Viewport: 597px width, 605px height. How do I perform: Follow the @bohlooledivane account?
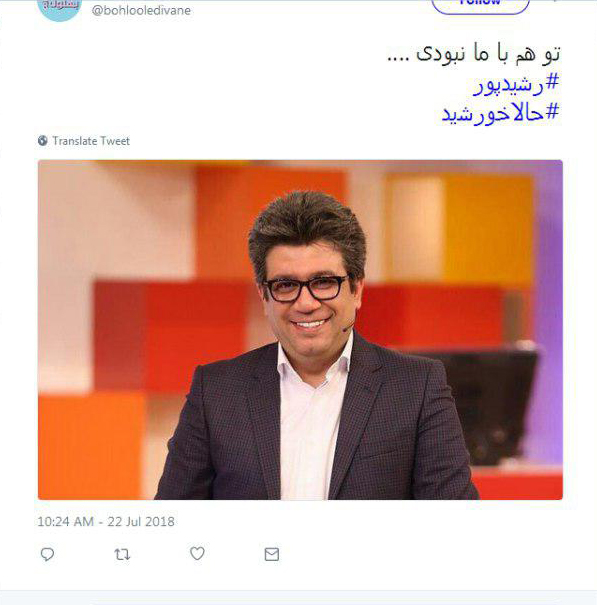(x=480, y=5)
